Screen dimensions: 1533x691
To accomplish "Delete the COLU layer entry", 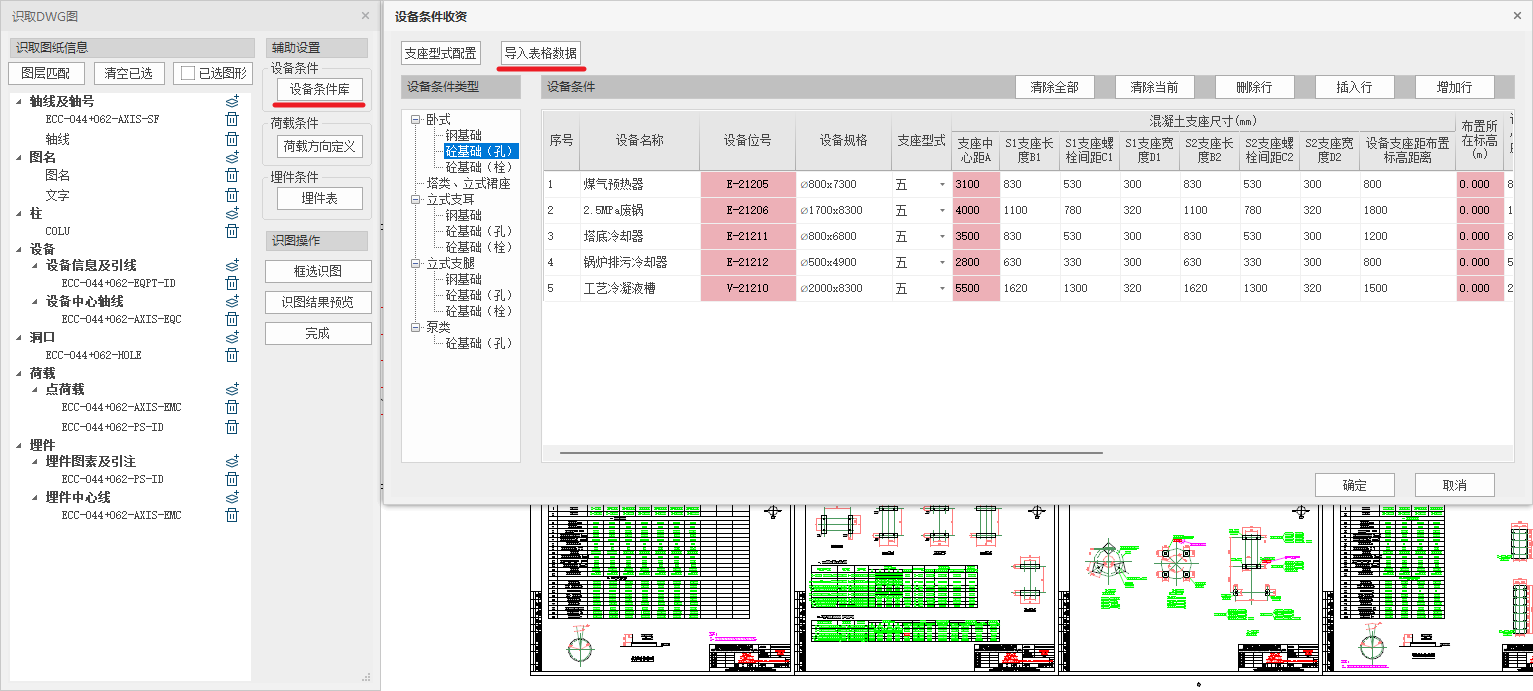I will (x=232, y=231).
